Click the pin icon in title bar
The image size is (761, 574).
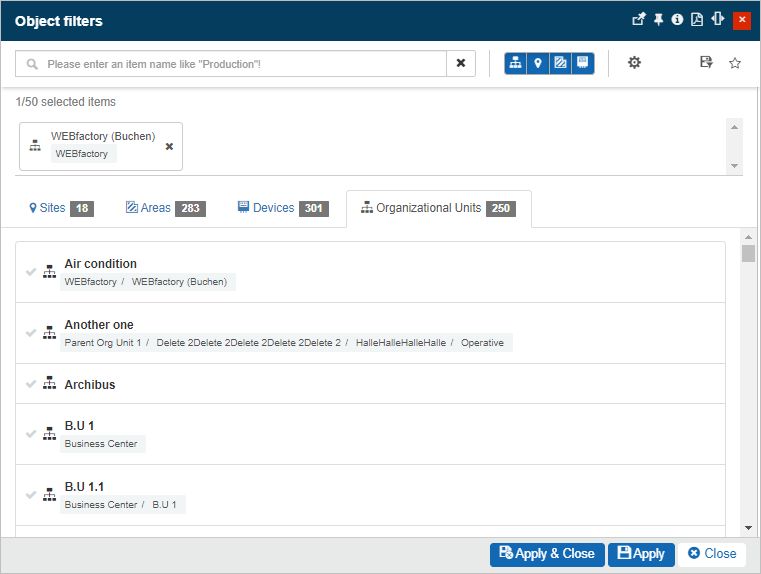click(659, 20)
